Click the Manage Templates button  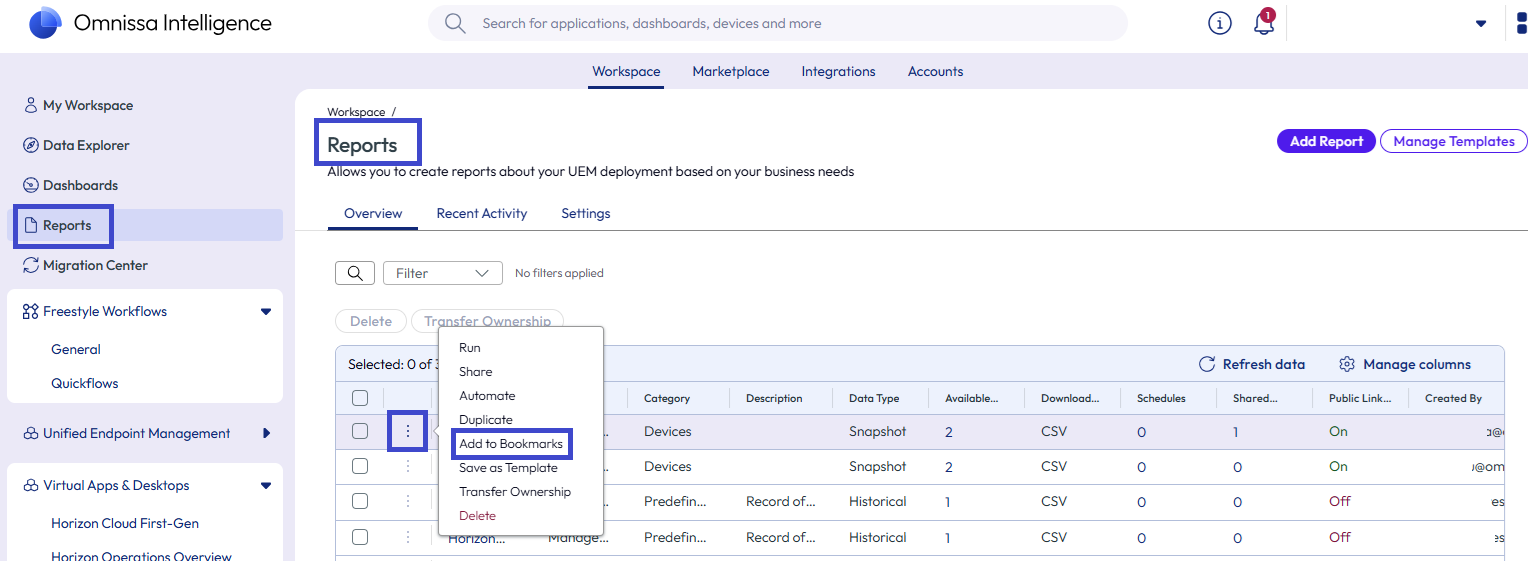1454,141
